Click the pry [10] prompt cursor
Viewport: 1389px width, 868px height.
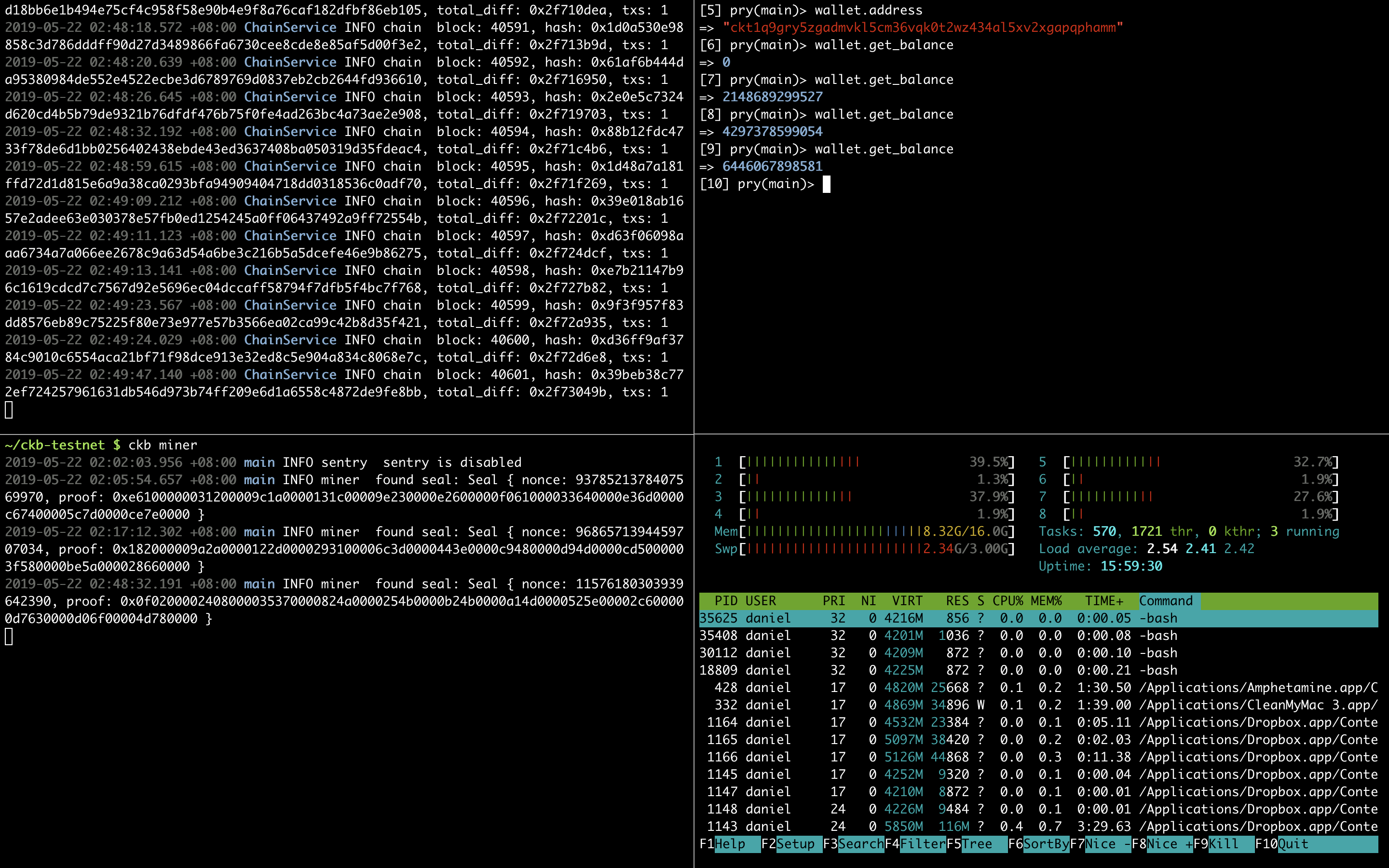827,184
